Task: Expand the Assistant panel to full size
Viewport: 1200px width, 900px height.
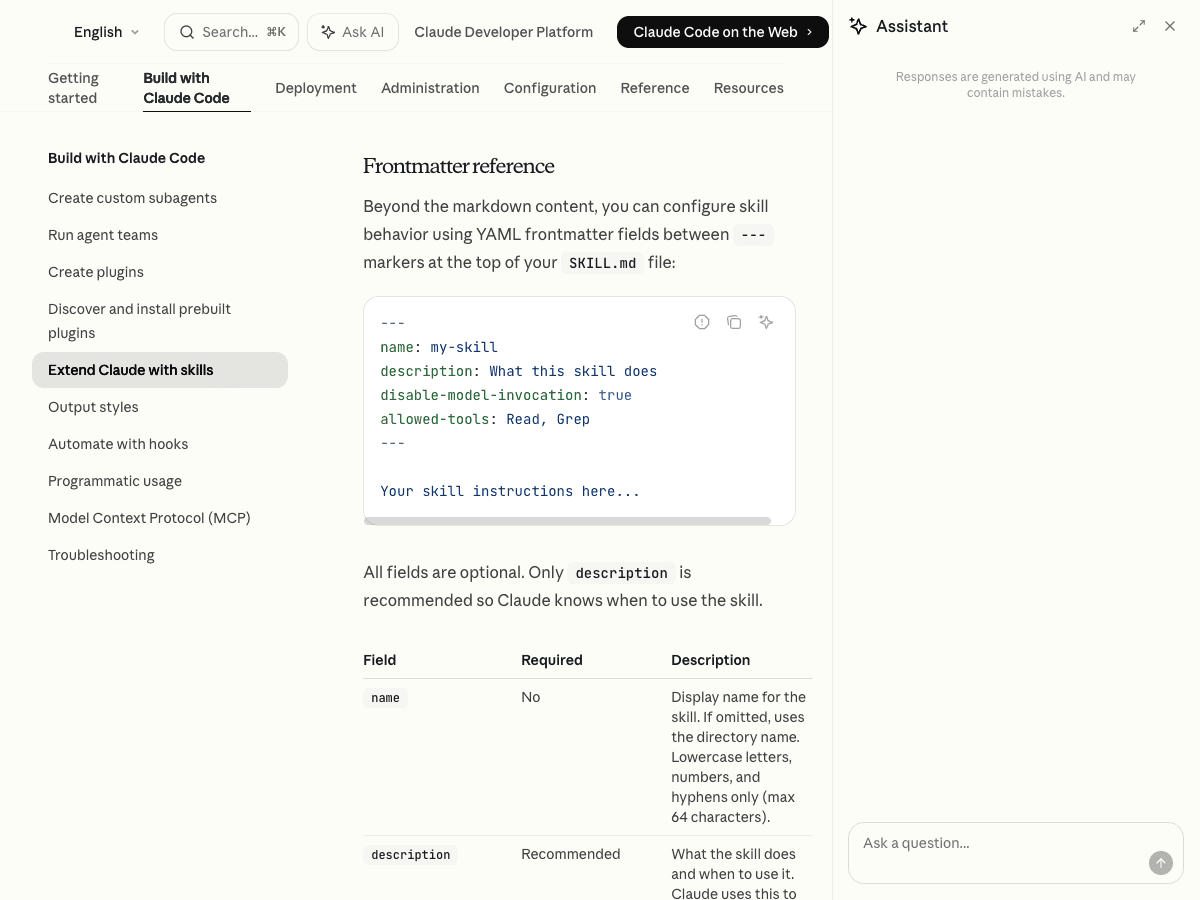Action: (1139, 26)
